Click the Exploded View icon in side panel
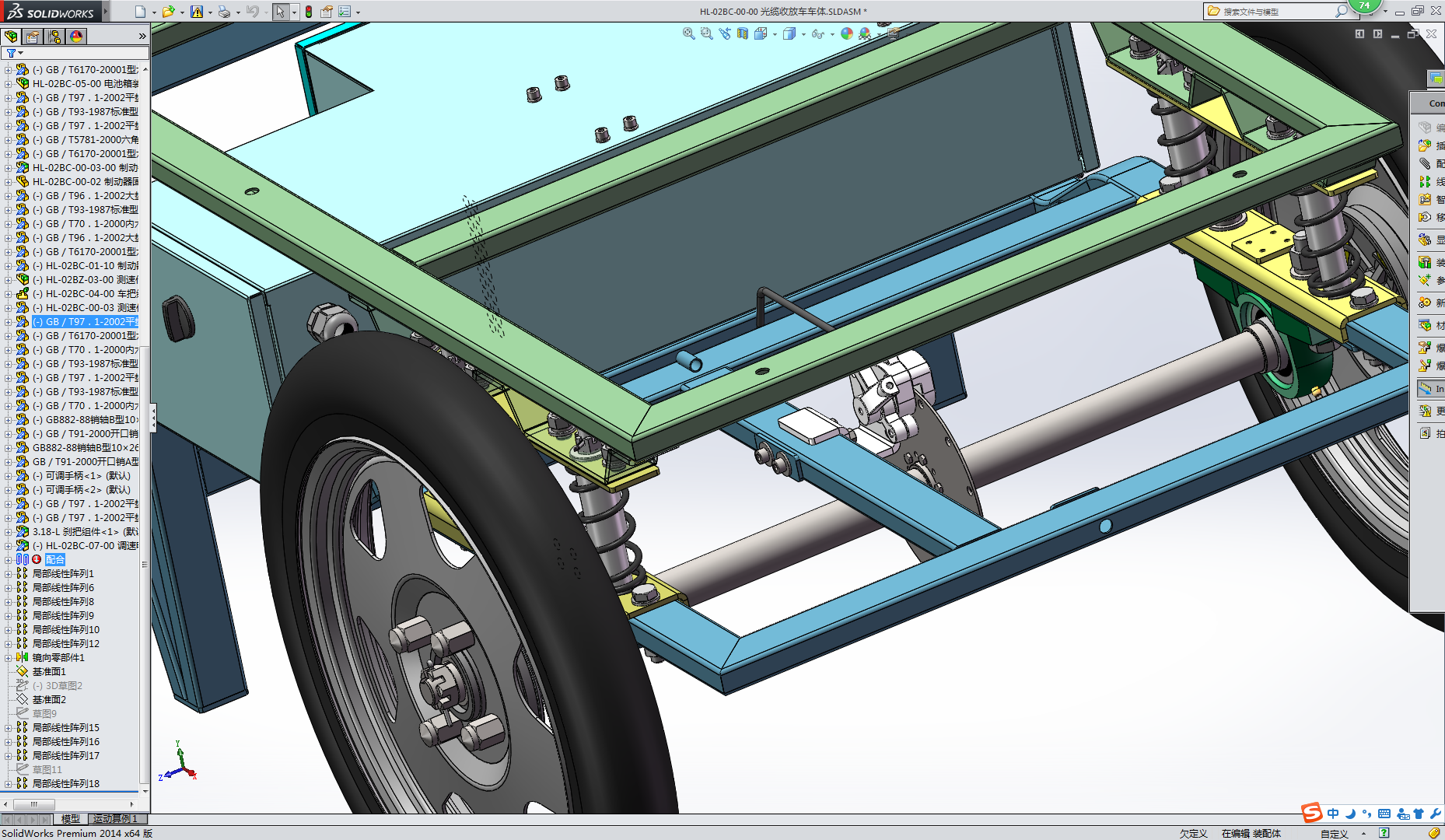Image resolution: width=1445 pixels, height=840 pixels. tap(1425, 348)
